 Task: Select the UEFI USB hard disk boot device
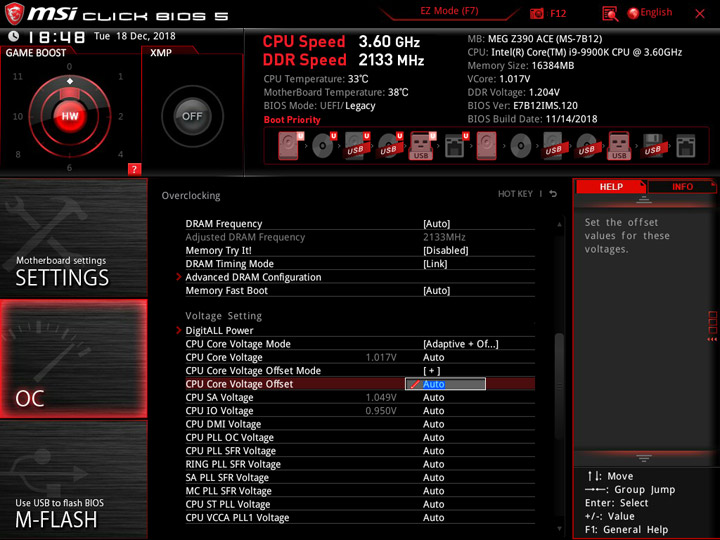click(357, 146)
